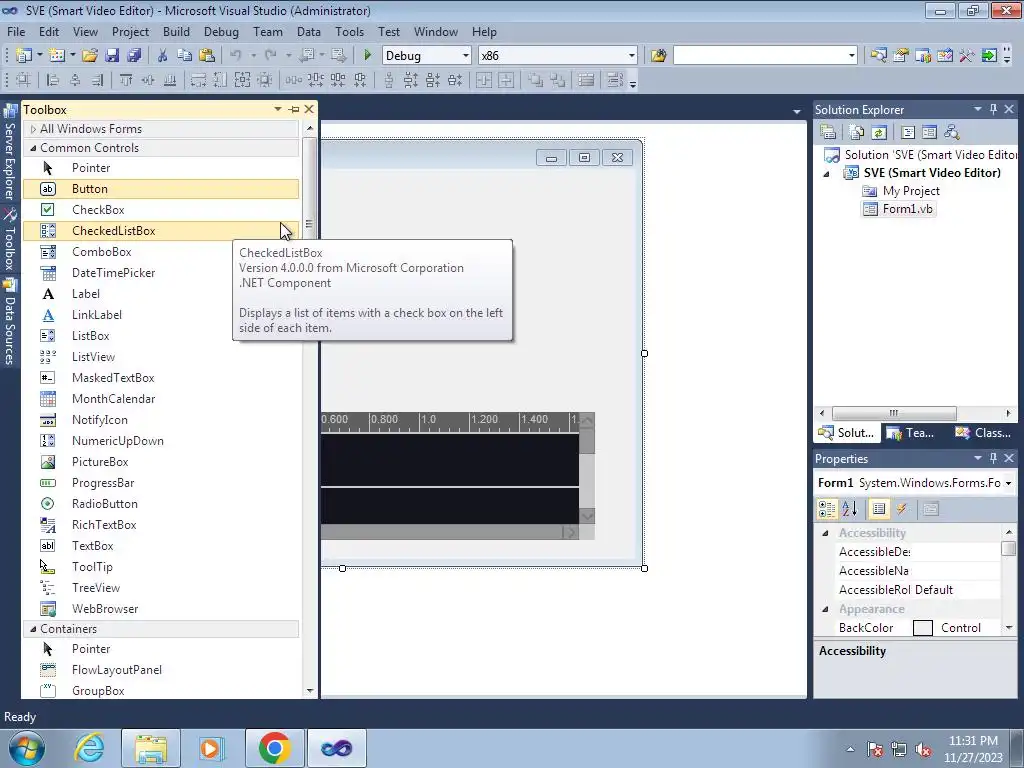Screen dimensions: 1024x768
Task: Start debugging with the green play arrow
Action: 367,56
